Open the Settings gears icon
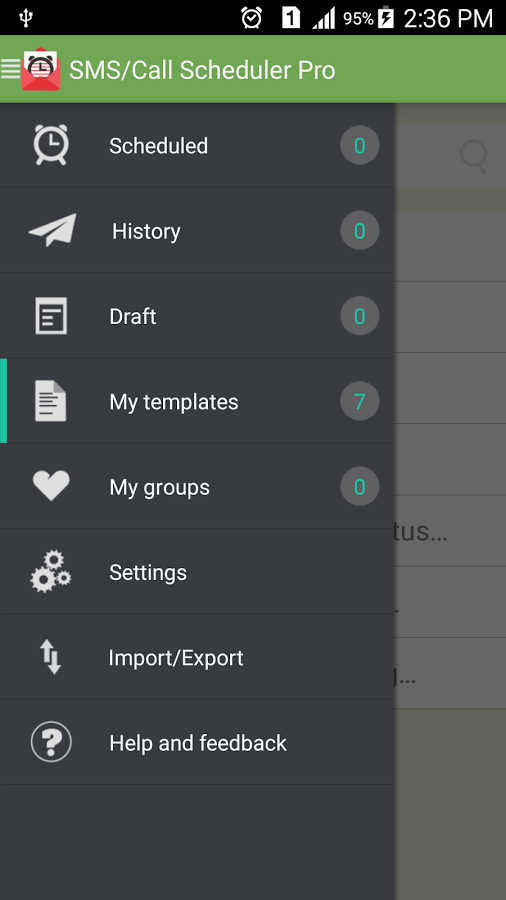Viewport: 506px width, 900px height. [50, 572]
